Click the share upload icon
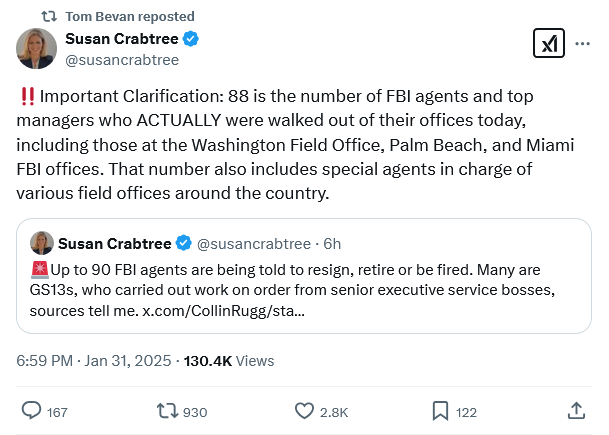Screen dimensions: 609x435 click(576, 410)
